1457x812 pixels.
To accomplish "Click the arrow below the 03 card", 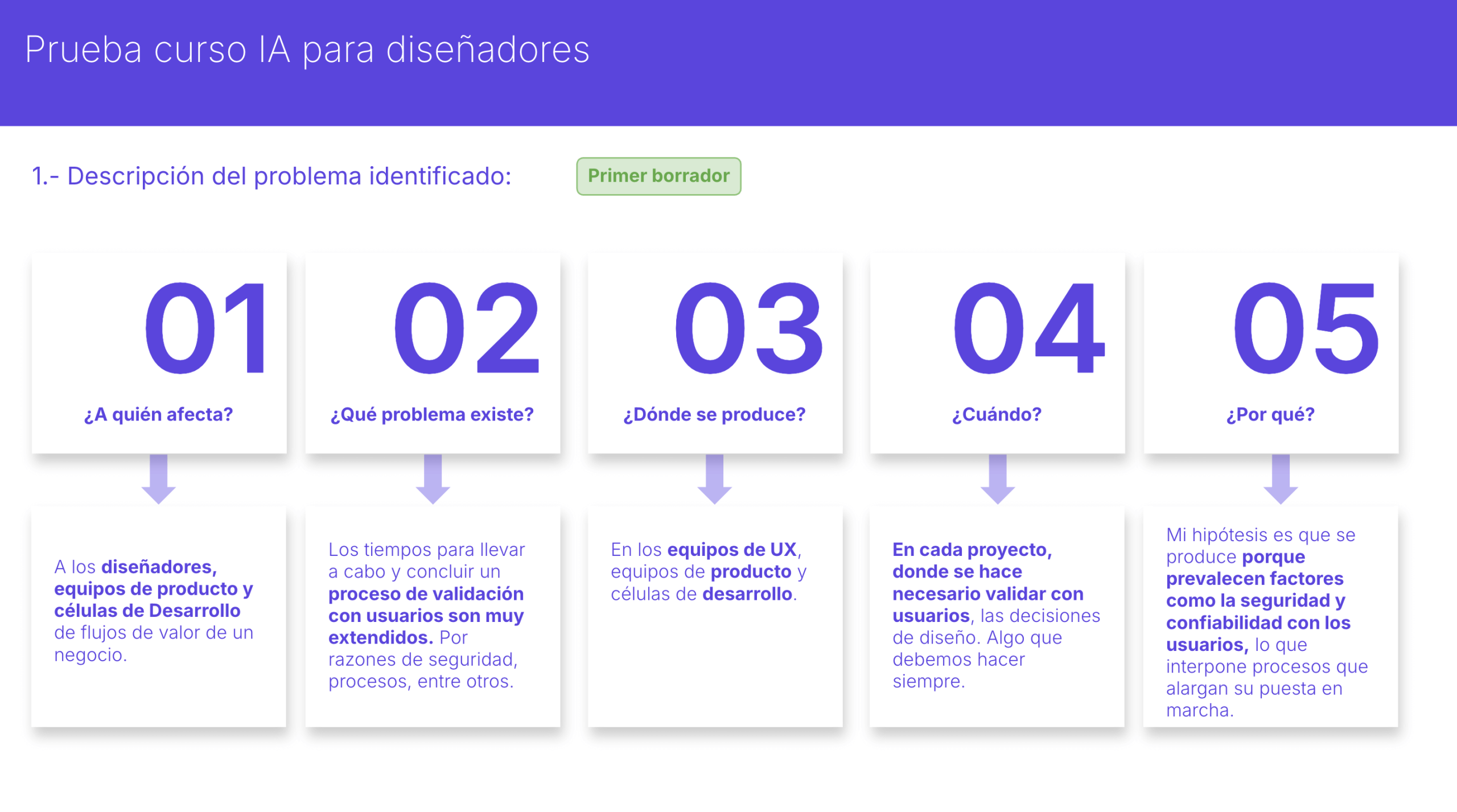I will pyautogui.click(x=714, y=479).
